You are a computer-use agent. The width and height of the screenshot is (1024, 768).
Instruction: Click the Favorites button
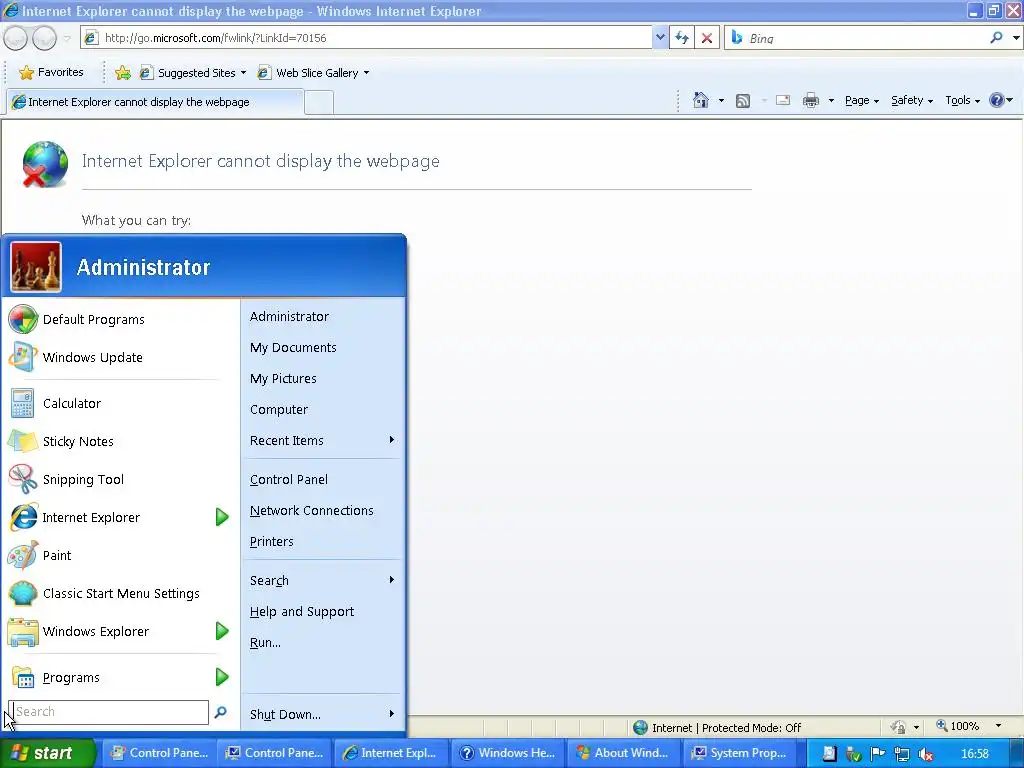click(51, 72)
